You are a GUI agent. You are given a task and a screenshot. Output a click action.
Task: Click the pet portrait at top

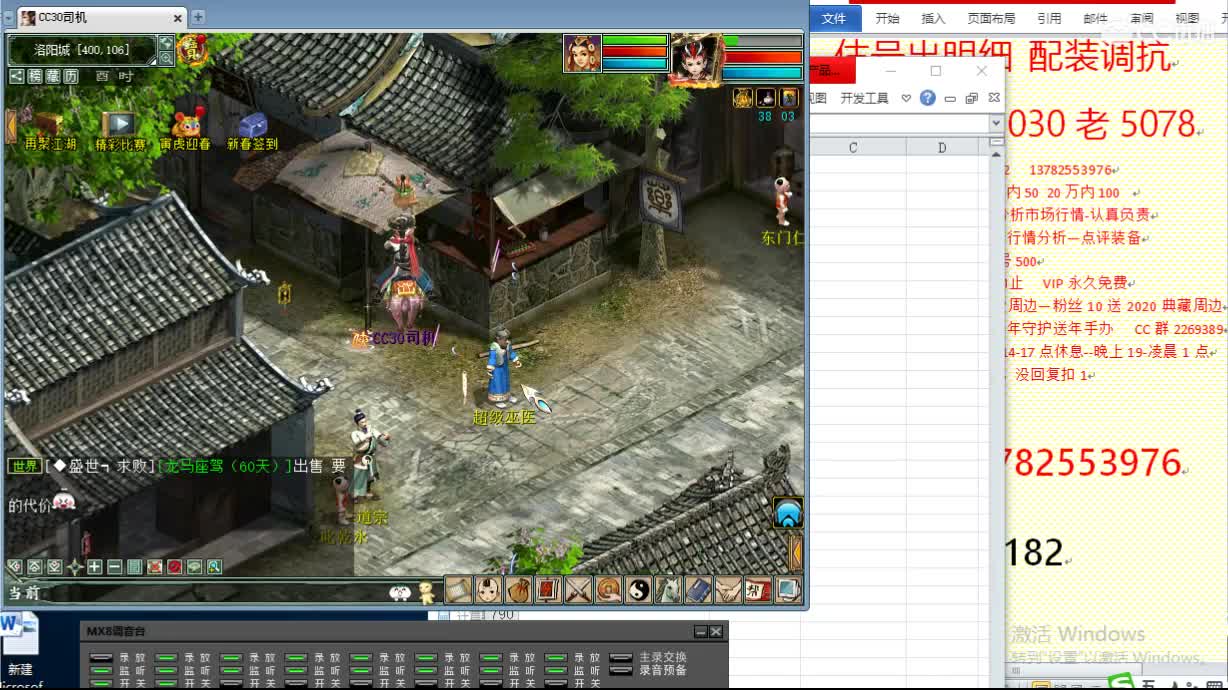click(583, 53)
